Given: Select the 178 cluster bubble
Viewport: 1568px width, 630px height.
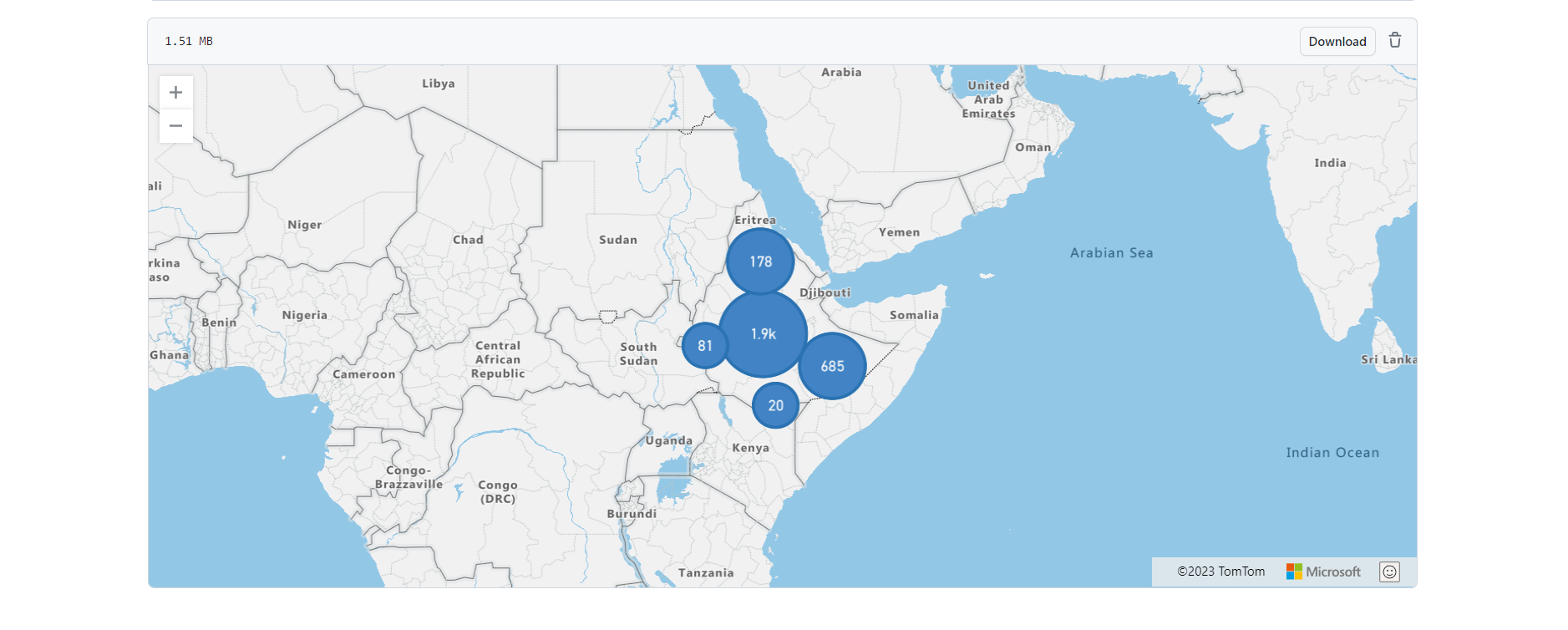Looking at the screenshot, I should (760, 262).
